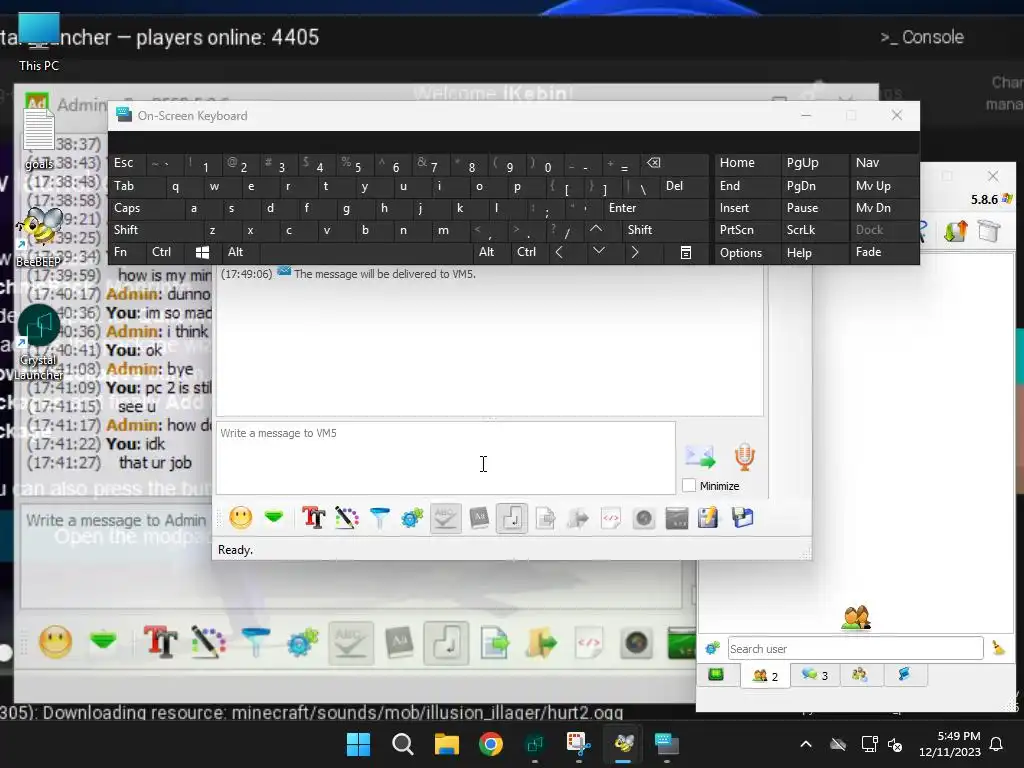The height and width of the screenshot is (768, 1024).
Task: Open the groups tab in BeeBEEP
Action: [859, 675]
